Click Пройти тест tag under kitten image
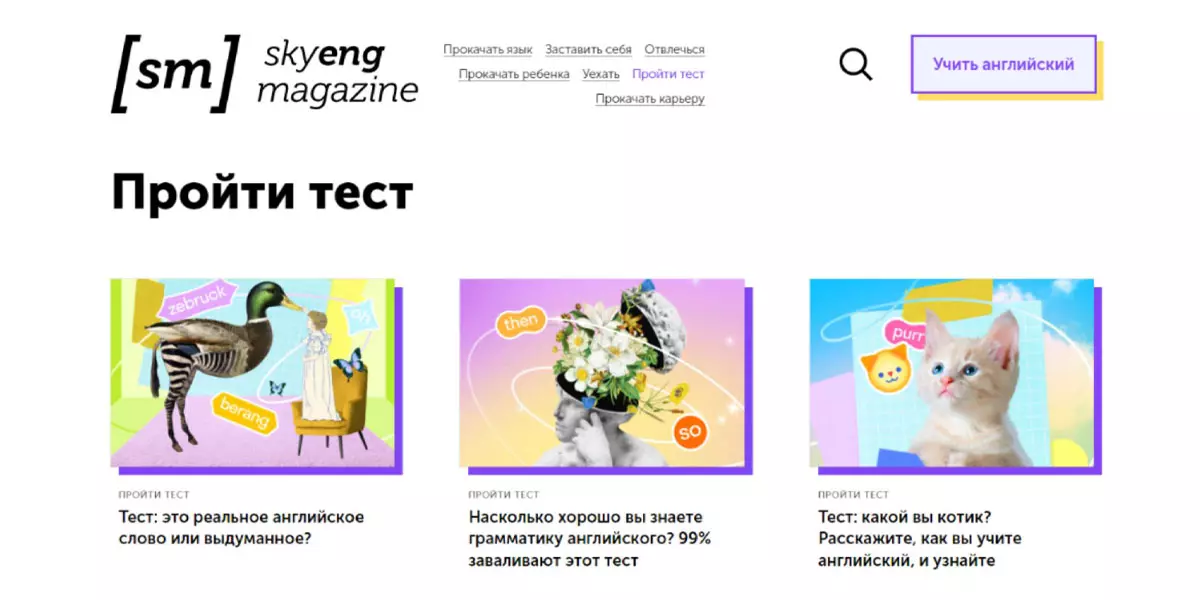The image size is (1200, 600). (852, 495)
